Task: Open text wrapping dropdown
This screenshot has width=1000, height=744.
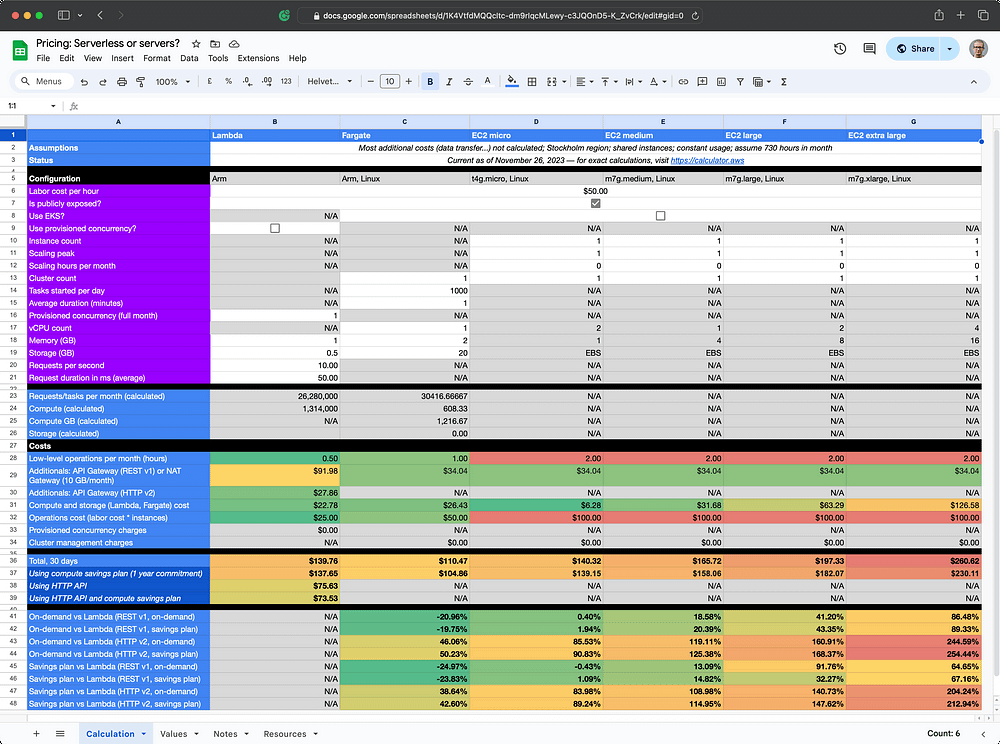Action: click(x=633, y=82)
